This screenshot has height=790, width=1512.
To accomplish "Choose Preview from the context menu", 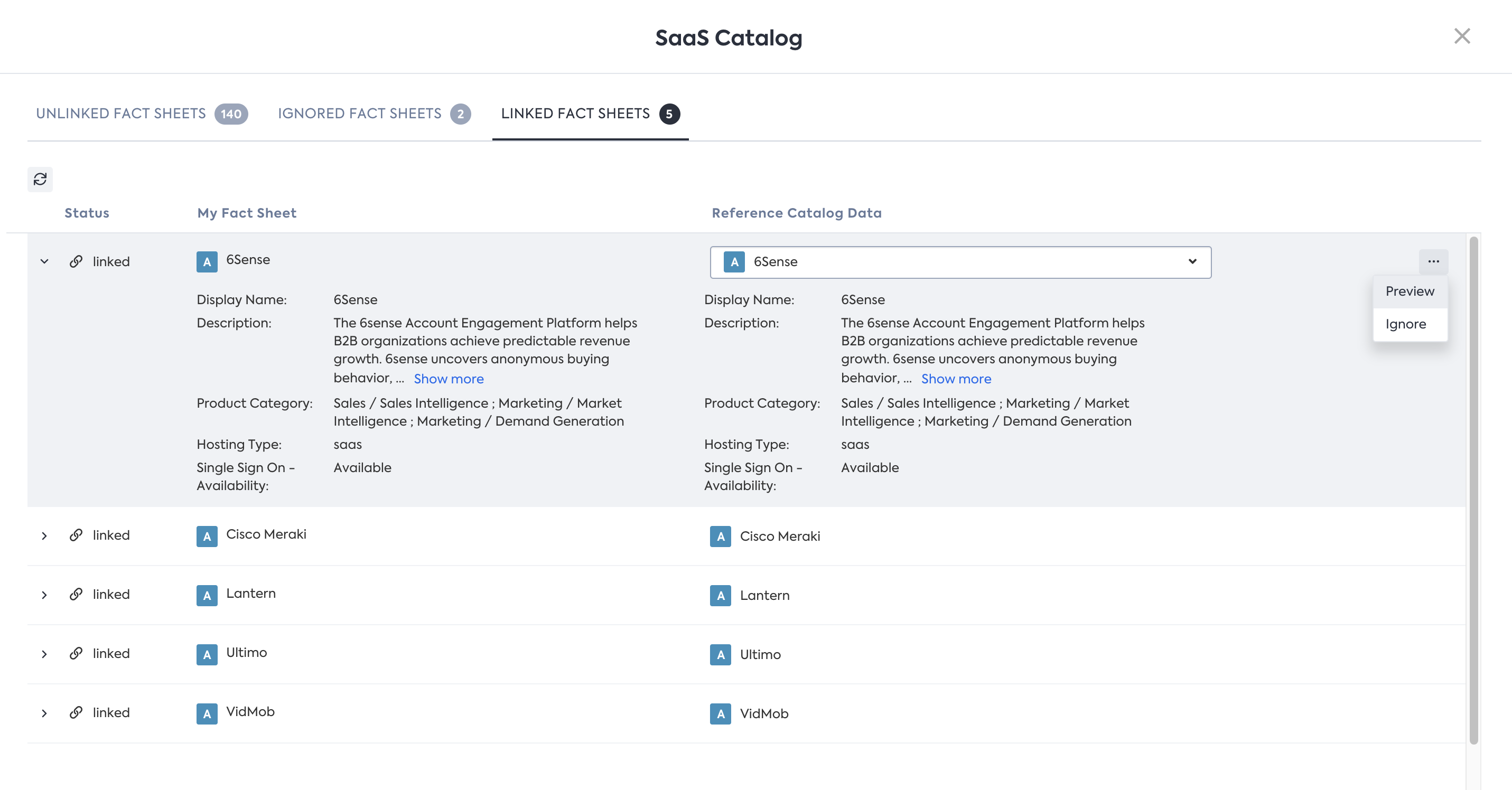I will click(1410, 291).
